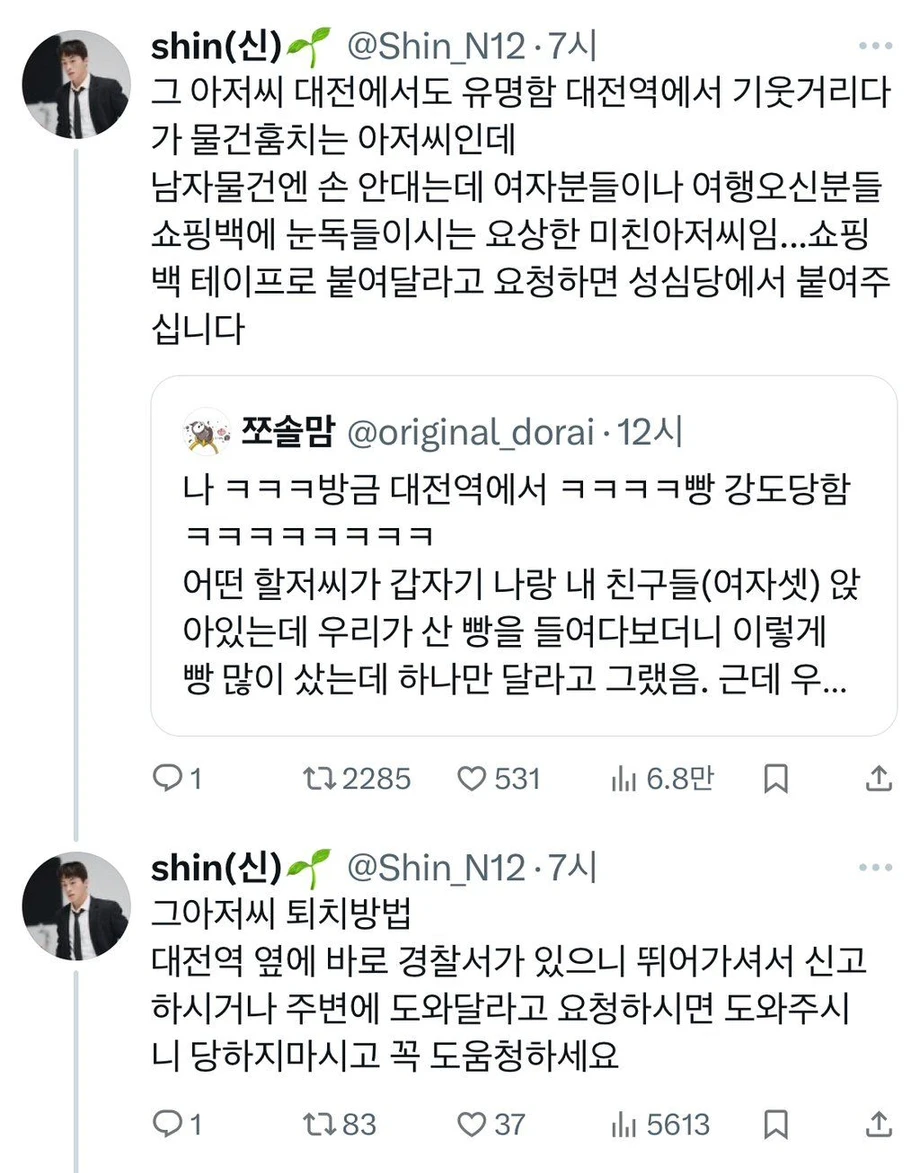This screenshot has height=1173, width=920.
Task: Open quoted tweet by @original_dorai
Action: [x=524, y=556]
